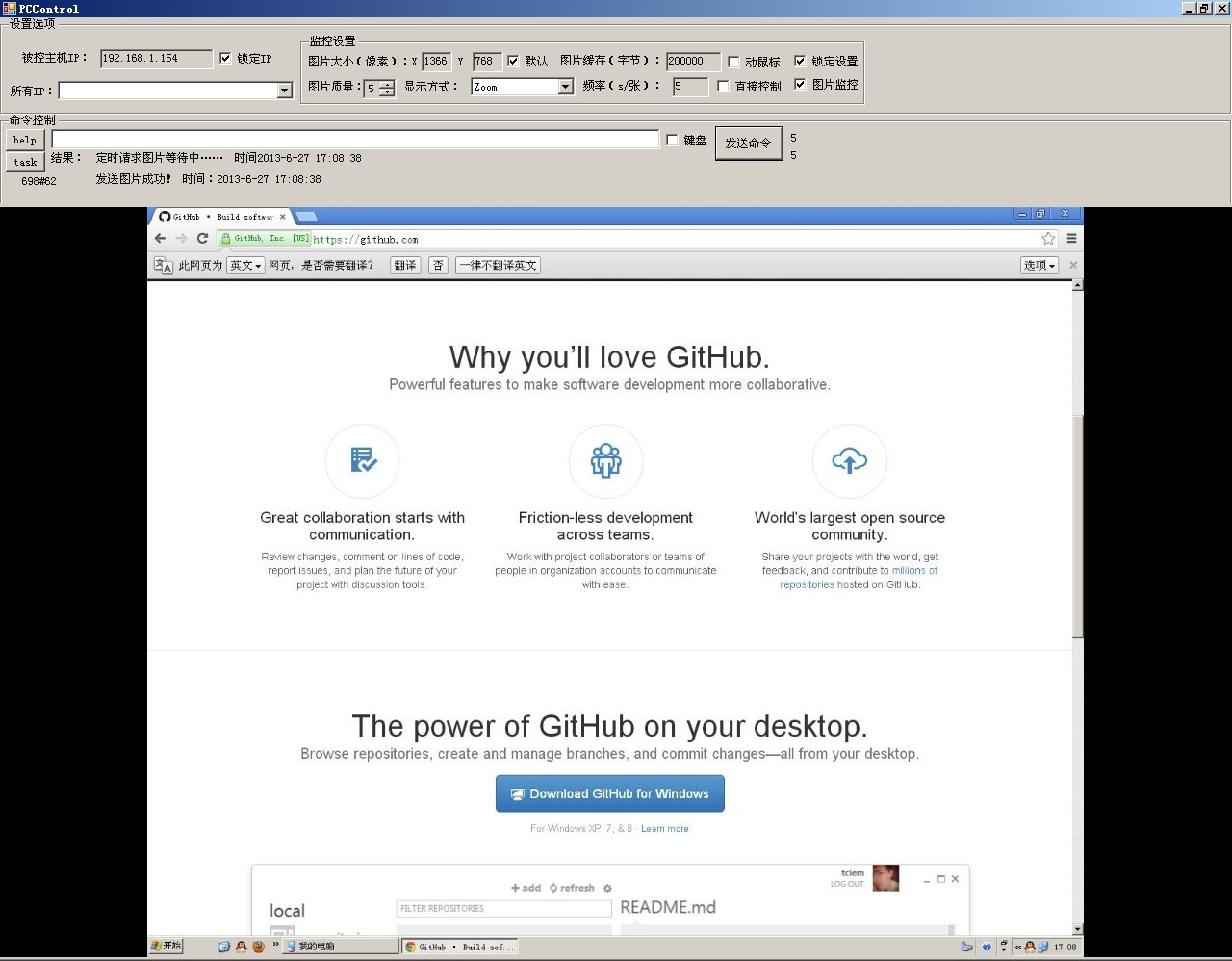Click the translate icon in infobar
The image size is (1232, 961).
tap(163, 265)
